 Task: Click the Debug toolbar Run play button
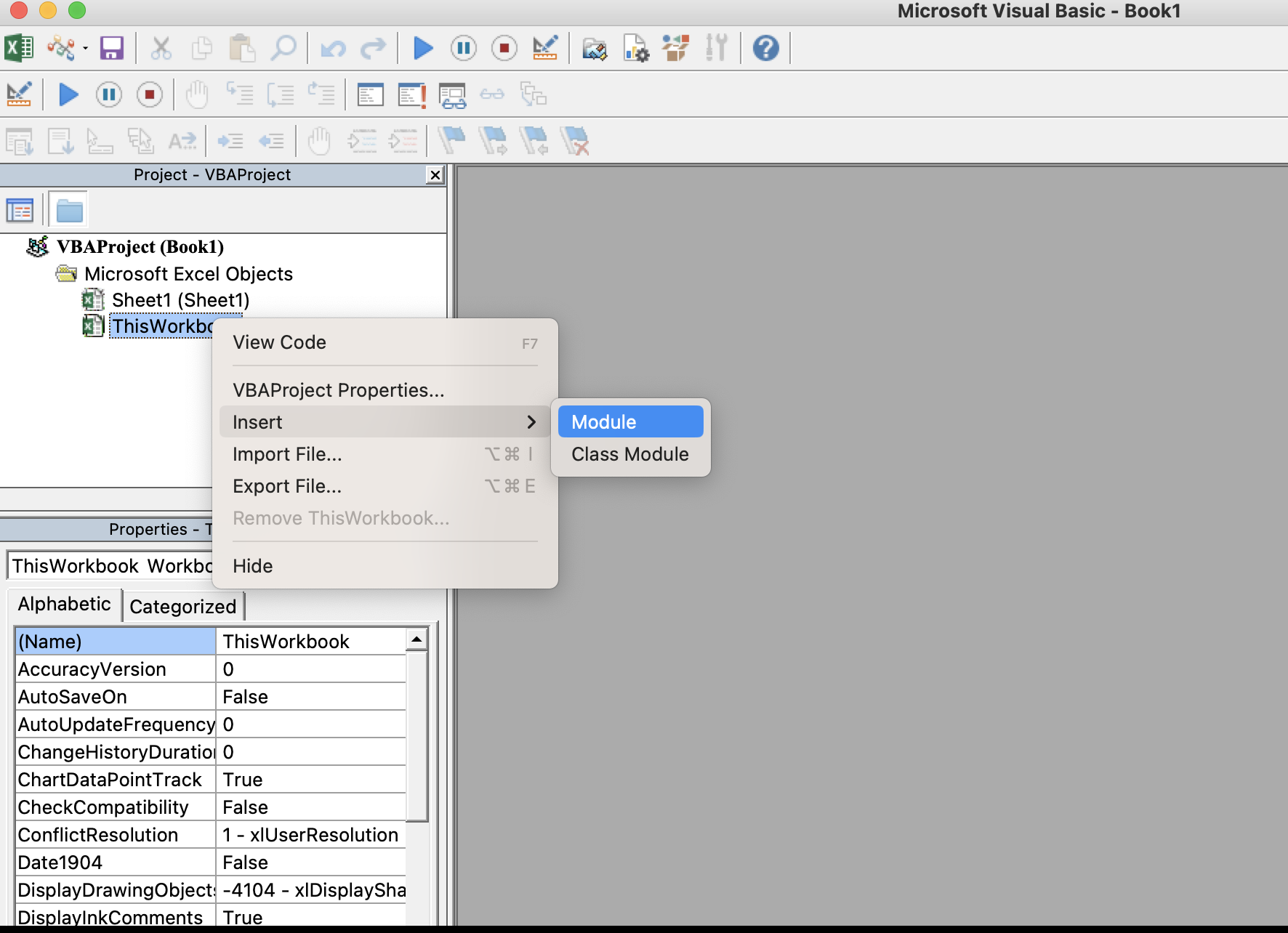(68, 94)
